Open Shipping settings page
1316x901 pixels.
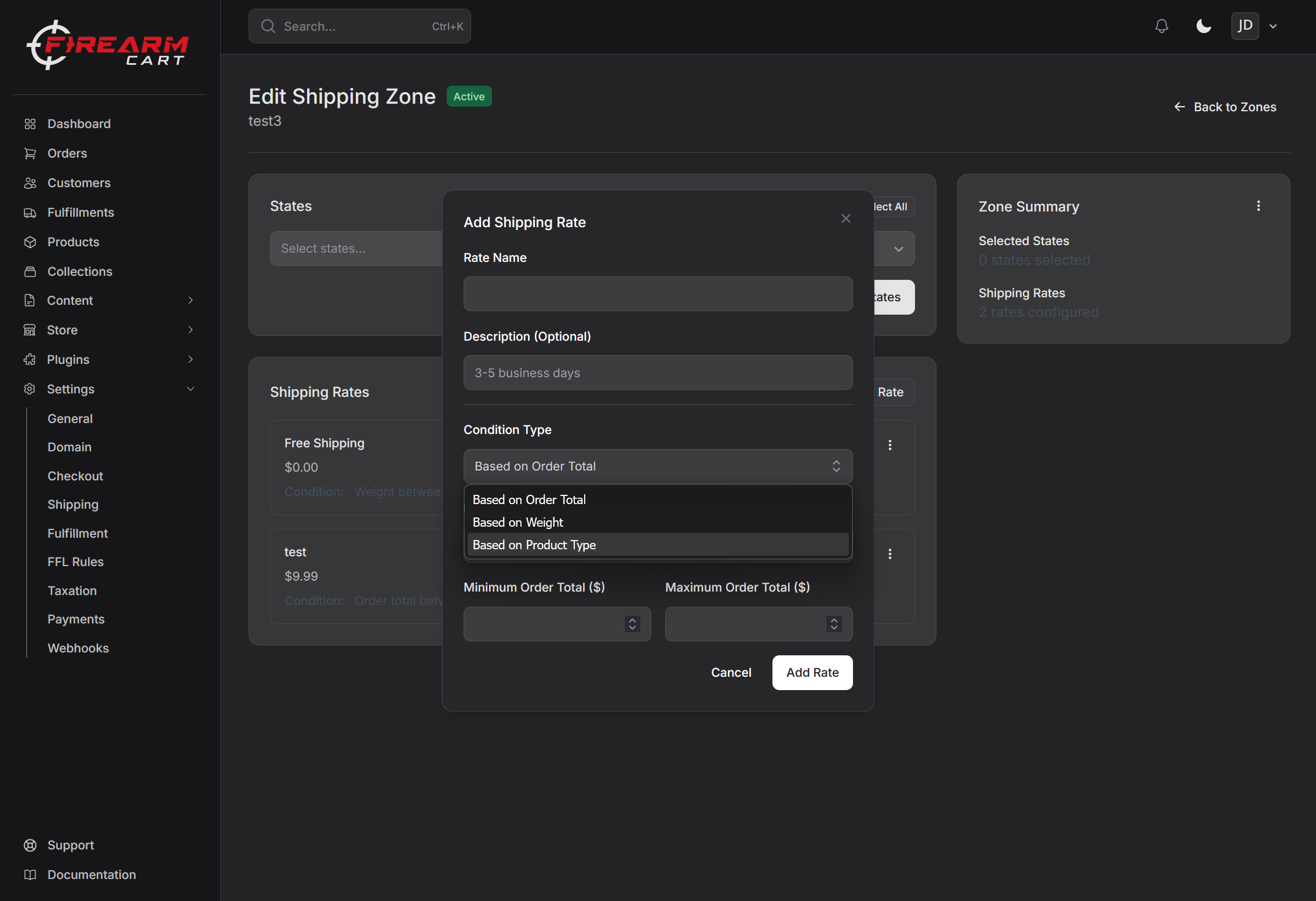(73, 505)
